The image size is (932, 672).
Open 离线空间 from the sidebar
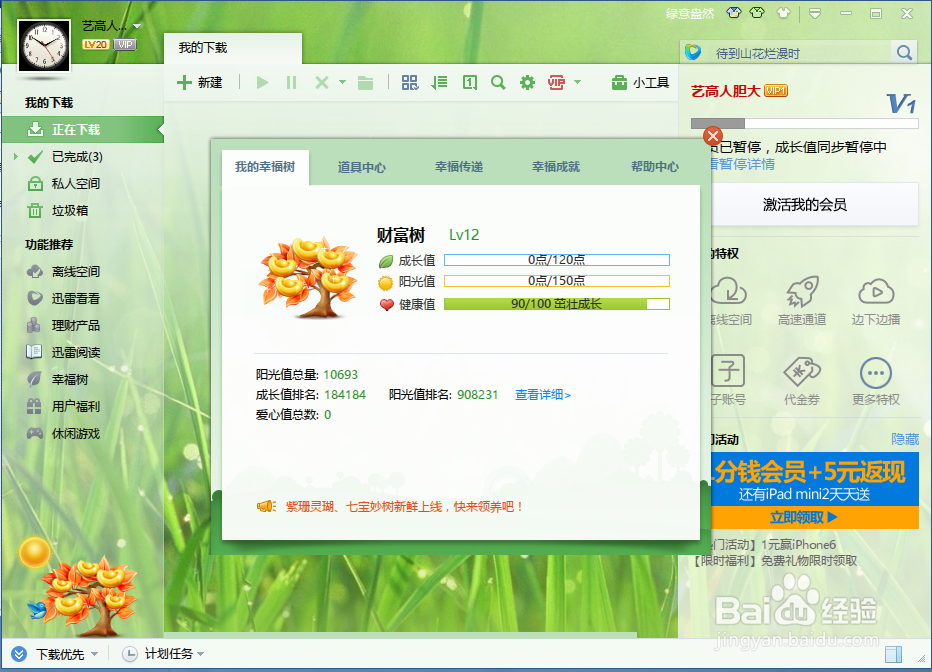pyautogui.click(x=64, y=271)
